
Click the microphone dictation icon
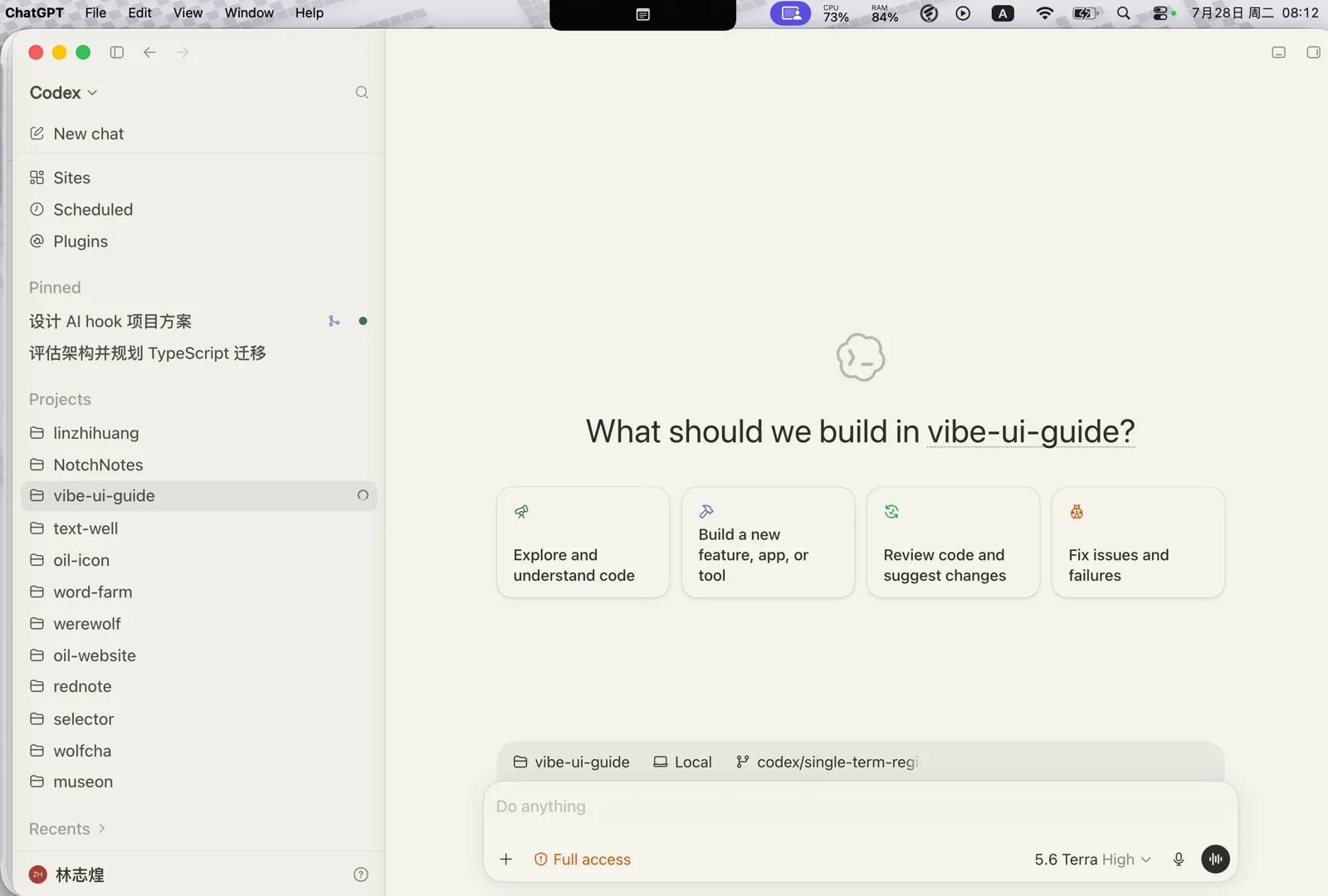pos(1179,859)
